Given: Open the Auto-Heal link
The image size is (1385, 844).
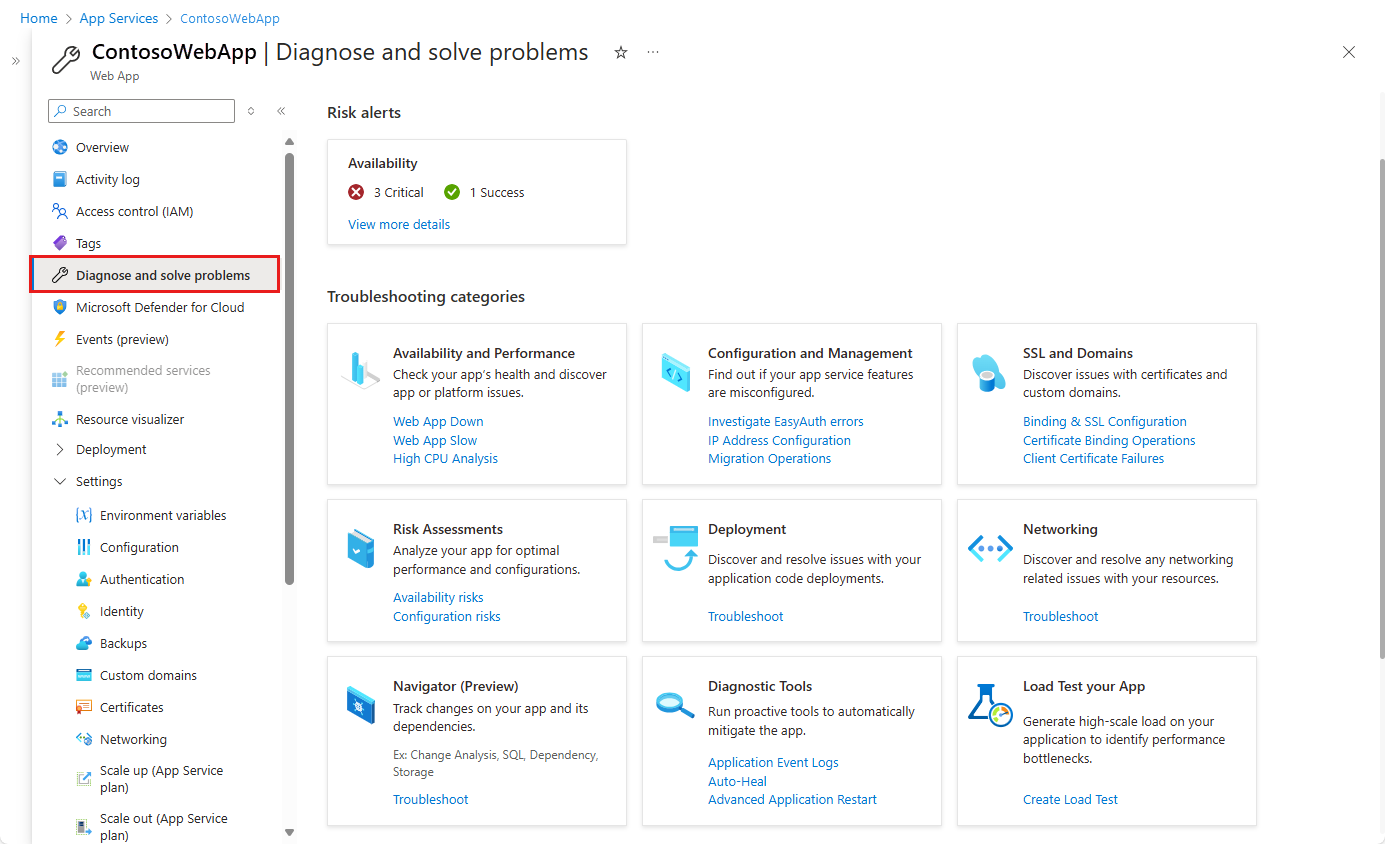Looking at the screenshot, I should 737,781.
